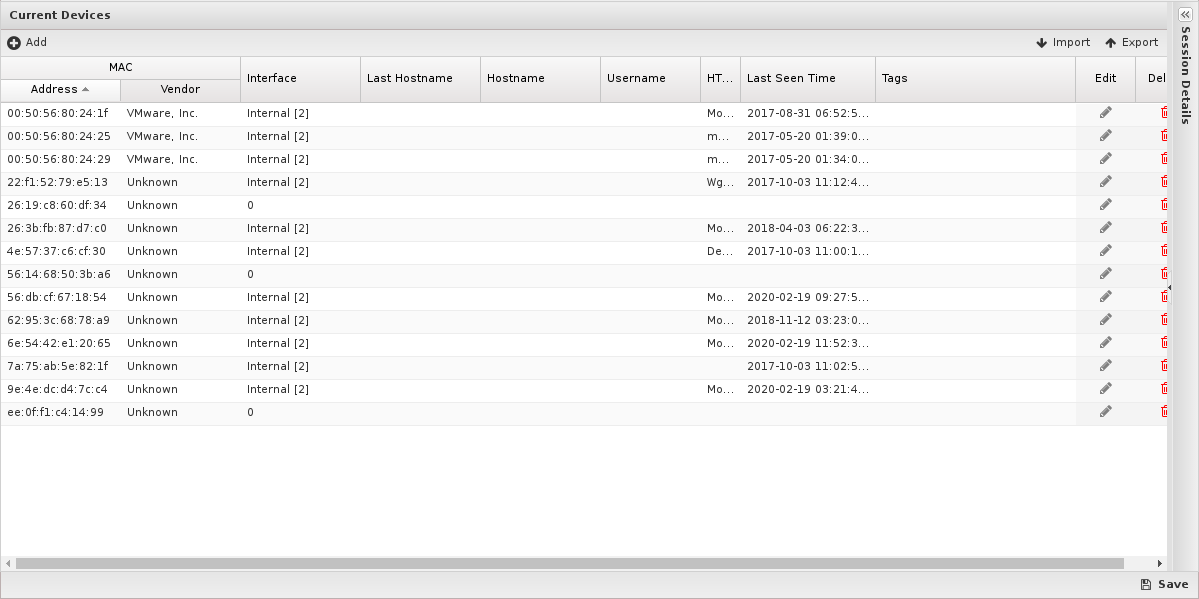Select MAC cell 26:3b:fb:87:d7:c0
Screen dimensions: 1199x599
coord(60,228)
